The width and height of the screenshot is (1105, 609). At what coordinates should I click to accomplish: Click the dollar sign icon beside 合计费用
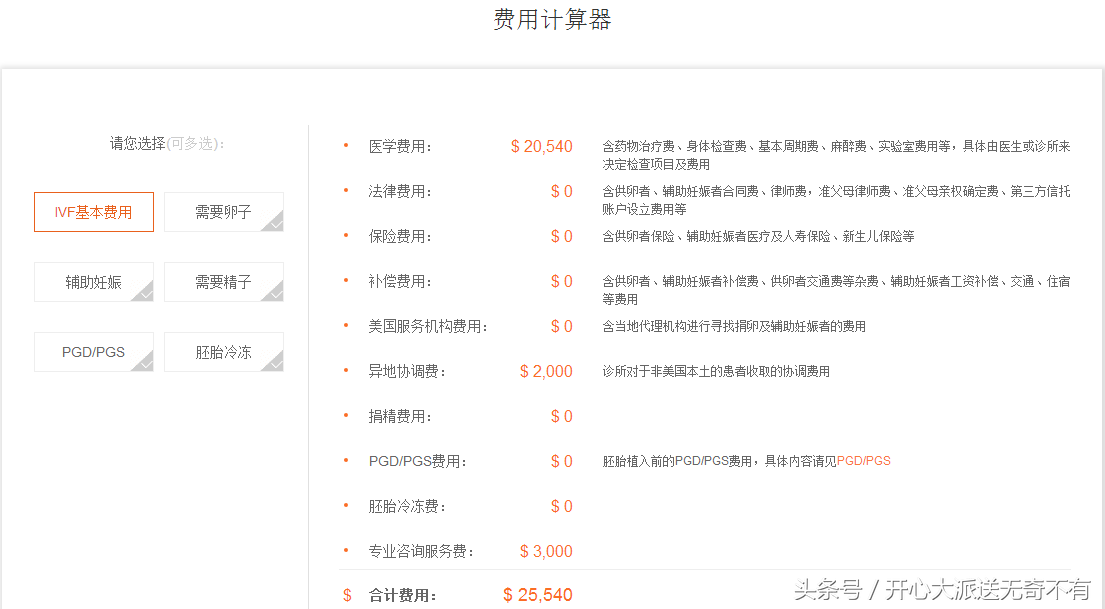pyautogui.click(x=347, y=595)
